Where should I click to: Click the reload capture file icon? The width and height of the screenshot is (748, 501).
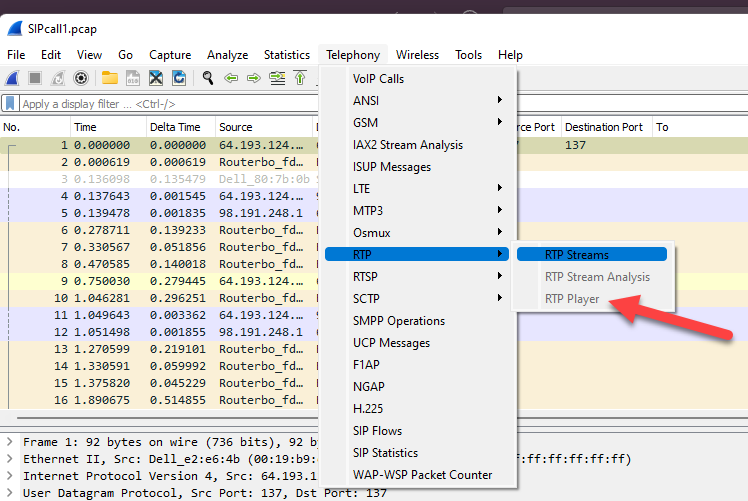click(x=179, y=78)
